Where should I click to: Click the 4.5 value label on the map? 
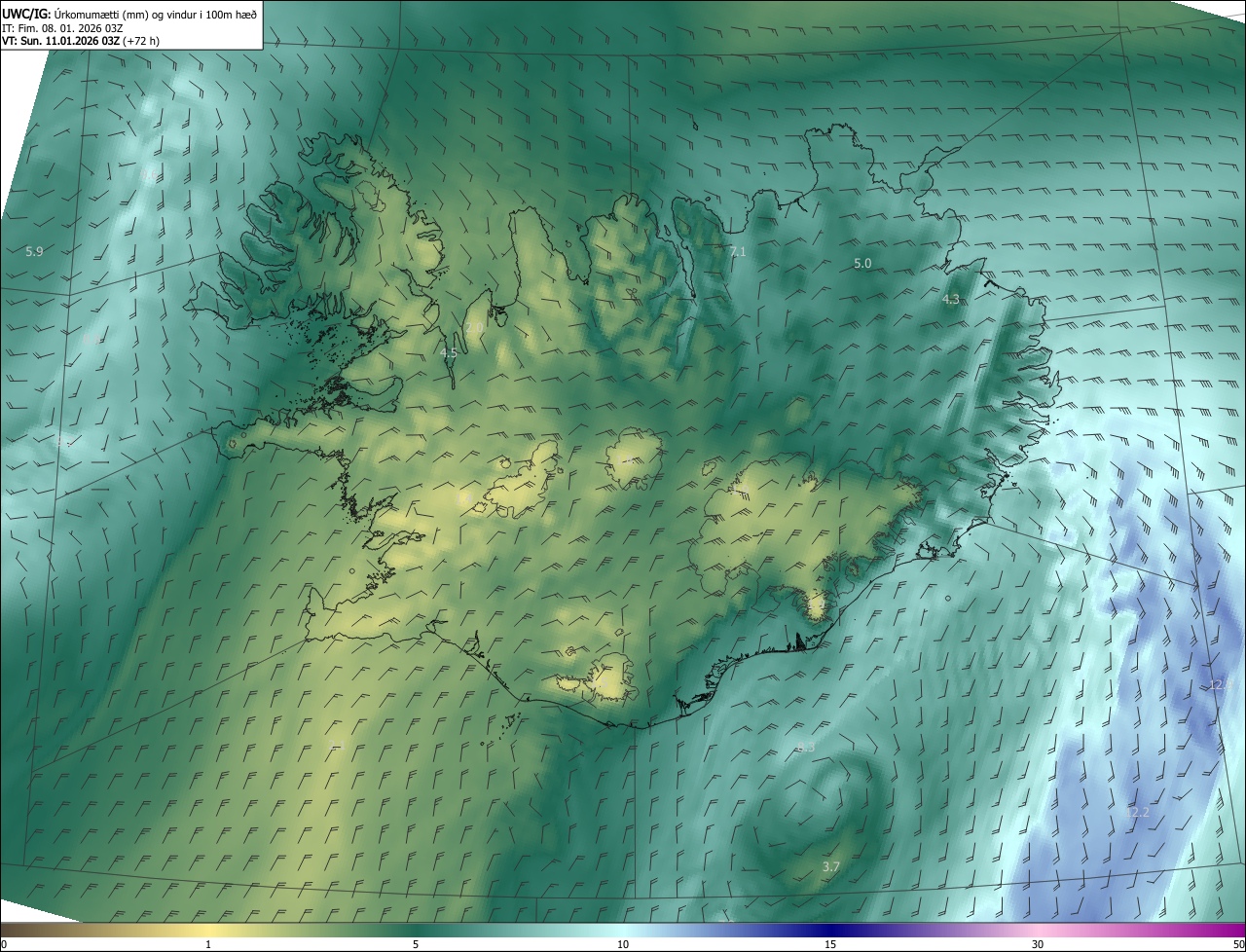(448, 353)
